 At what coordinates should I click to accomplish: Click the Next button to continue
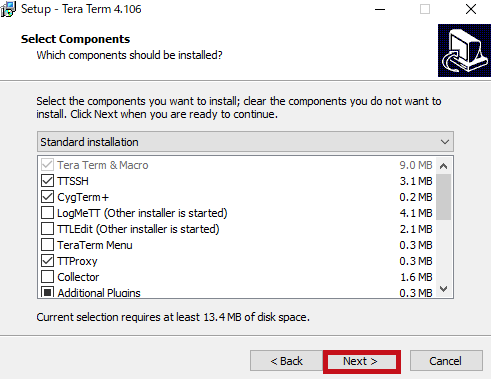[x=362, y=361]
